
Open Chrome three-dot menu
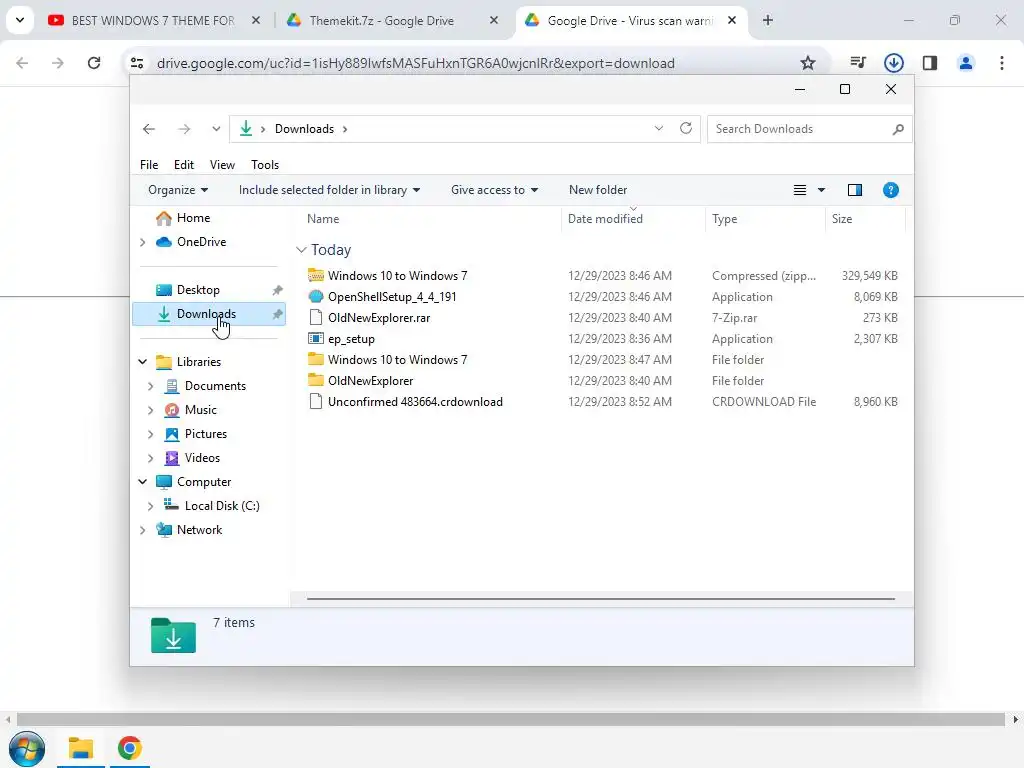click(1002, 63)
